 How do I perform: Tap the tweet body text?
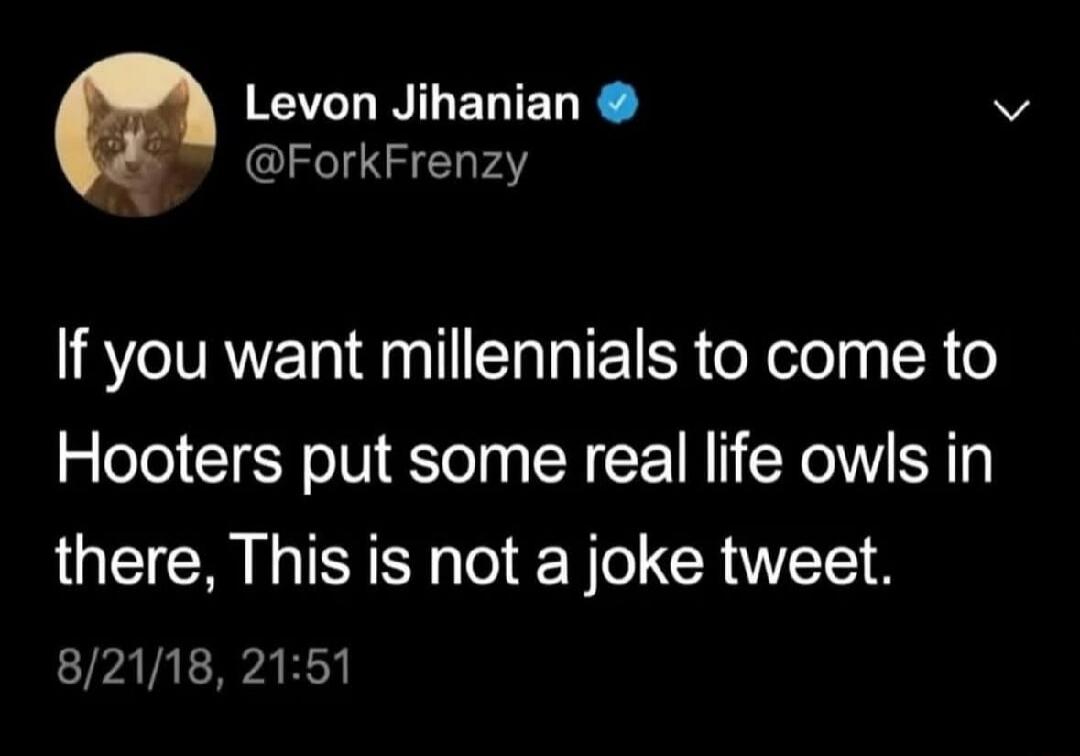click(527, 460)
